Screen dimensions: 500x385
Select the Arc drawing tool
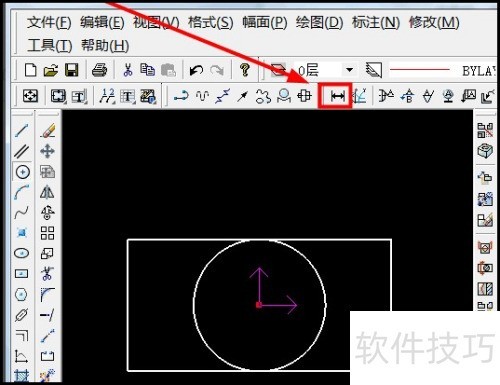tap(22, 192)
